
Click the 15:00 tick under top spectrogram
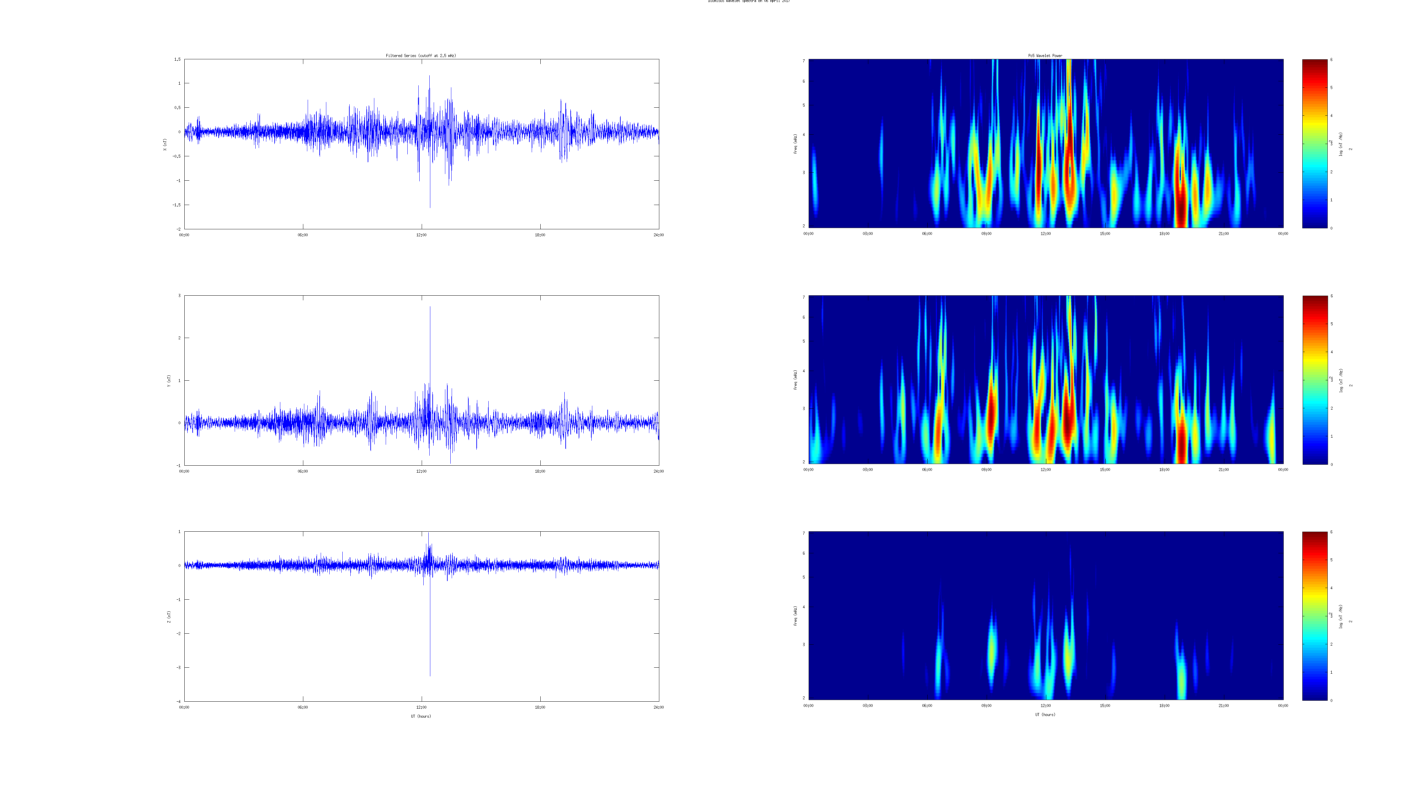pos(1105,233)
